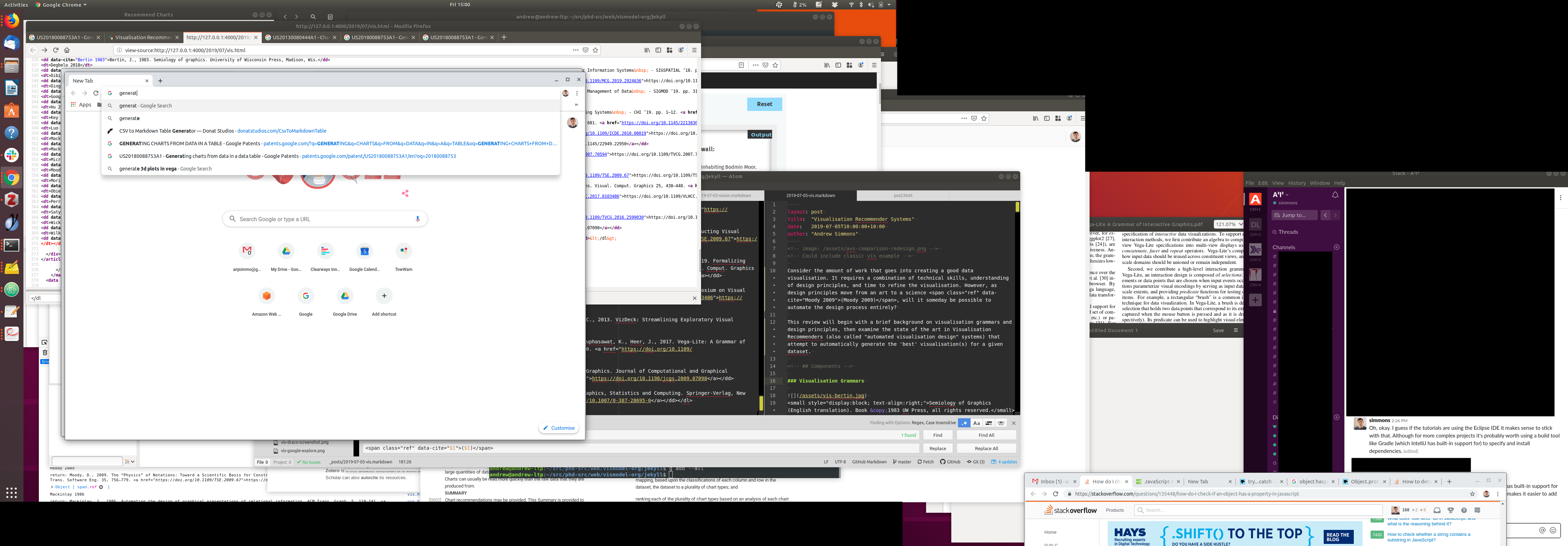The image size is (1568, 546).
Task: Switch to post.html tab in Atom
Action: pyautogui.click(x=903, y=196)
